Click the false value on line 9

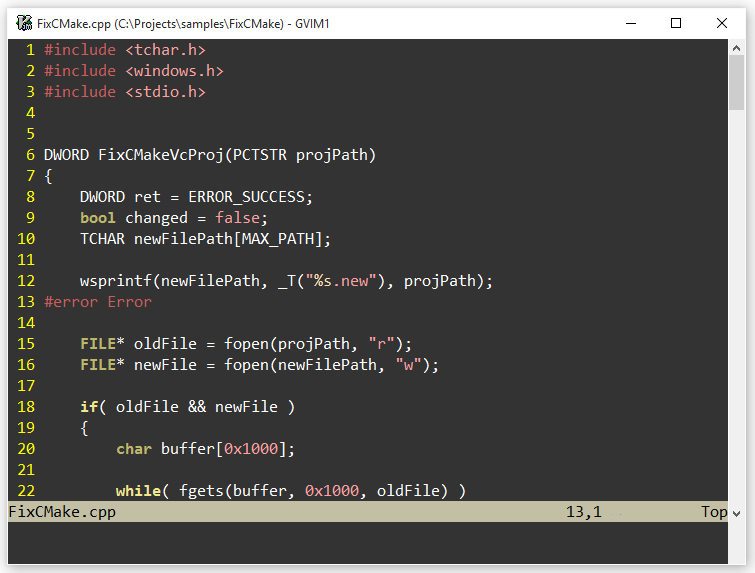tap(241, 218)
